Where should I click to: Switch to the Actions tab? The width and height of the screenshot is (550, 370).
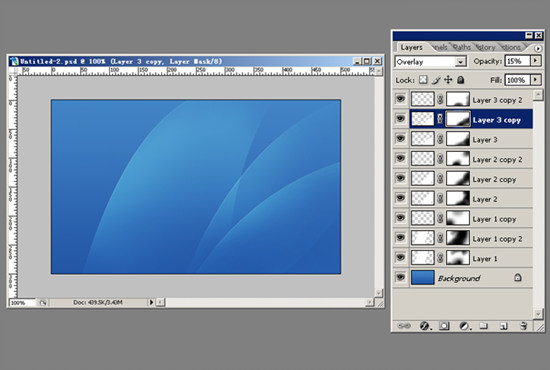click(x=511, y=47)
